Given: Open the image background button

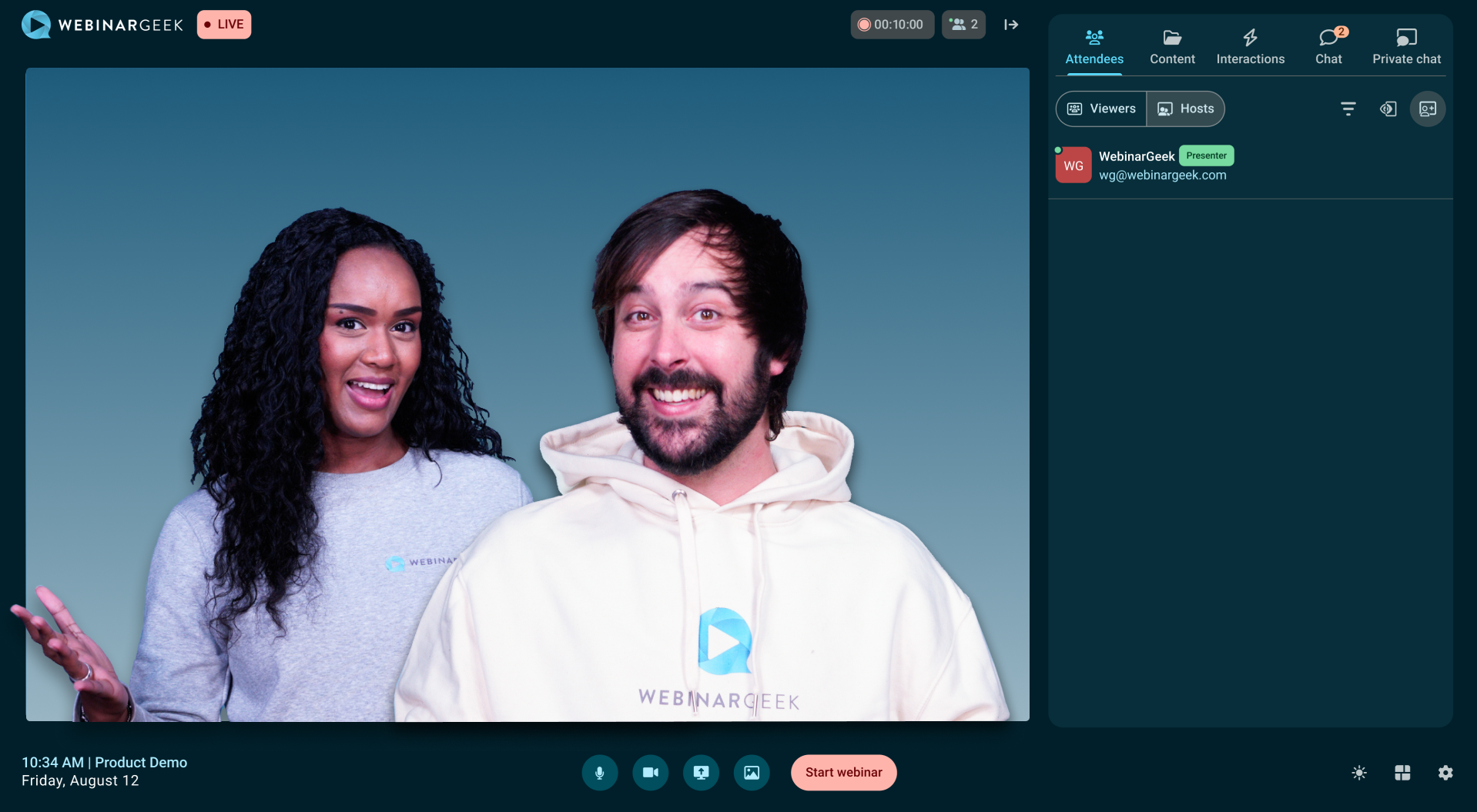Looking at the screenshot, I should [x=752, y=773].
